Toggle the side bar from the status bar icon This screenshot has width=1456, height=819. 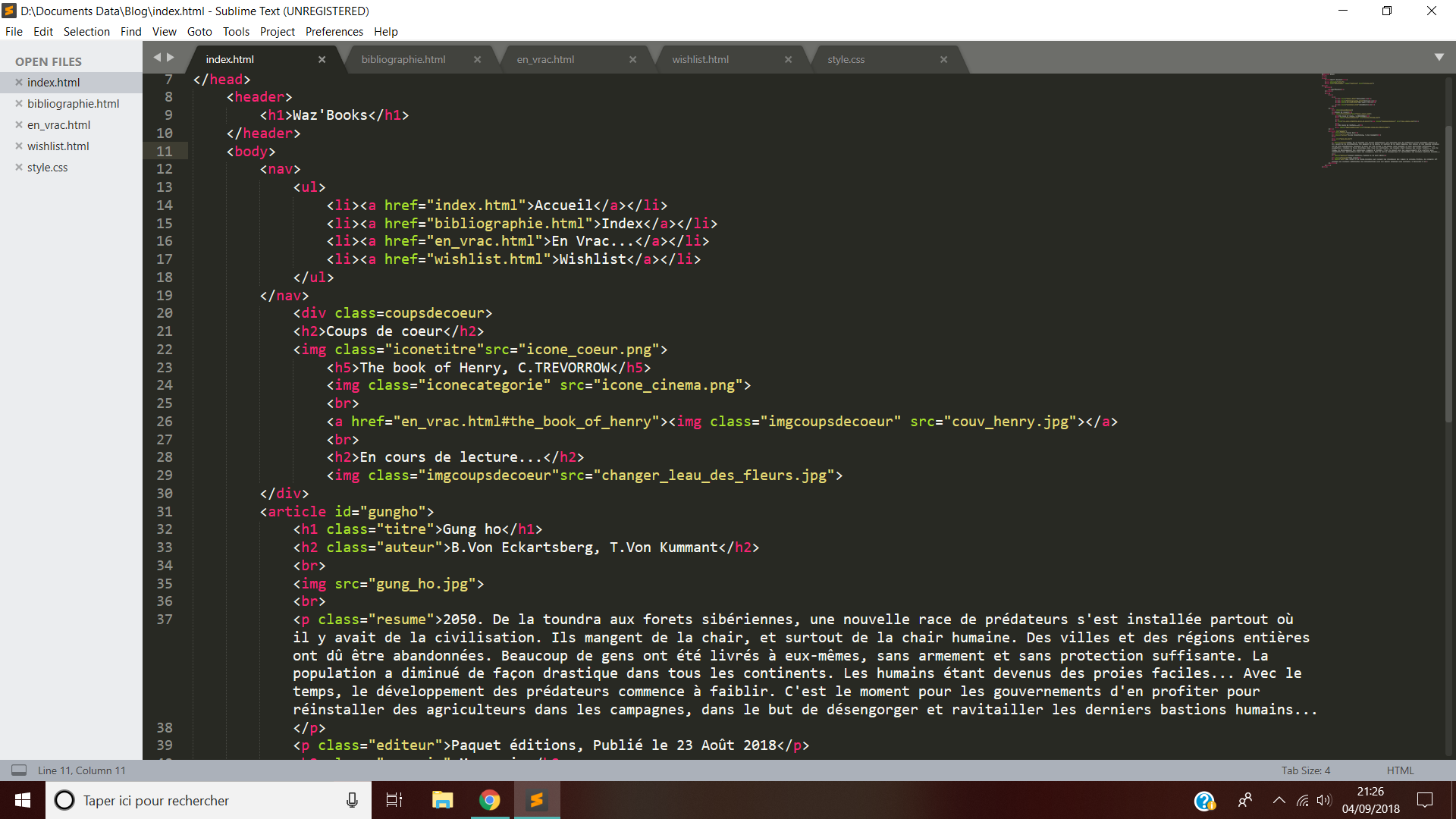[x=19, y=770]
